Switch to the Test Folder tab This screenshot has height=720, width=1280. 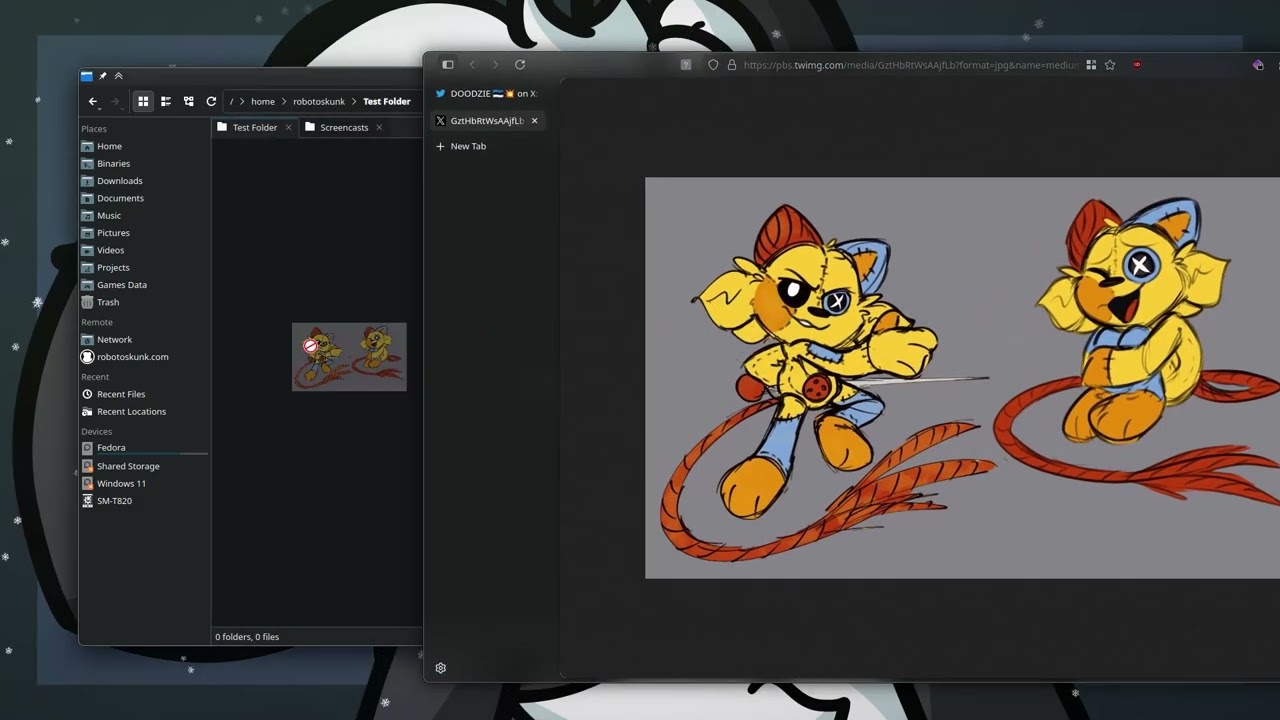coord(255,127)
